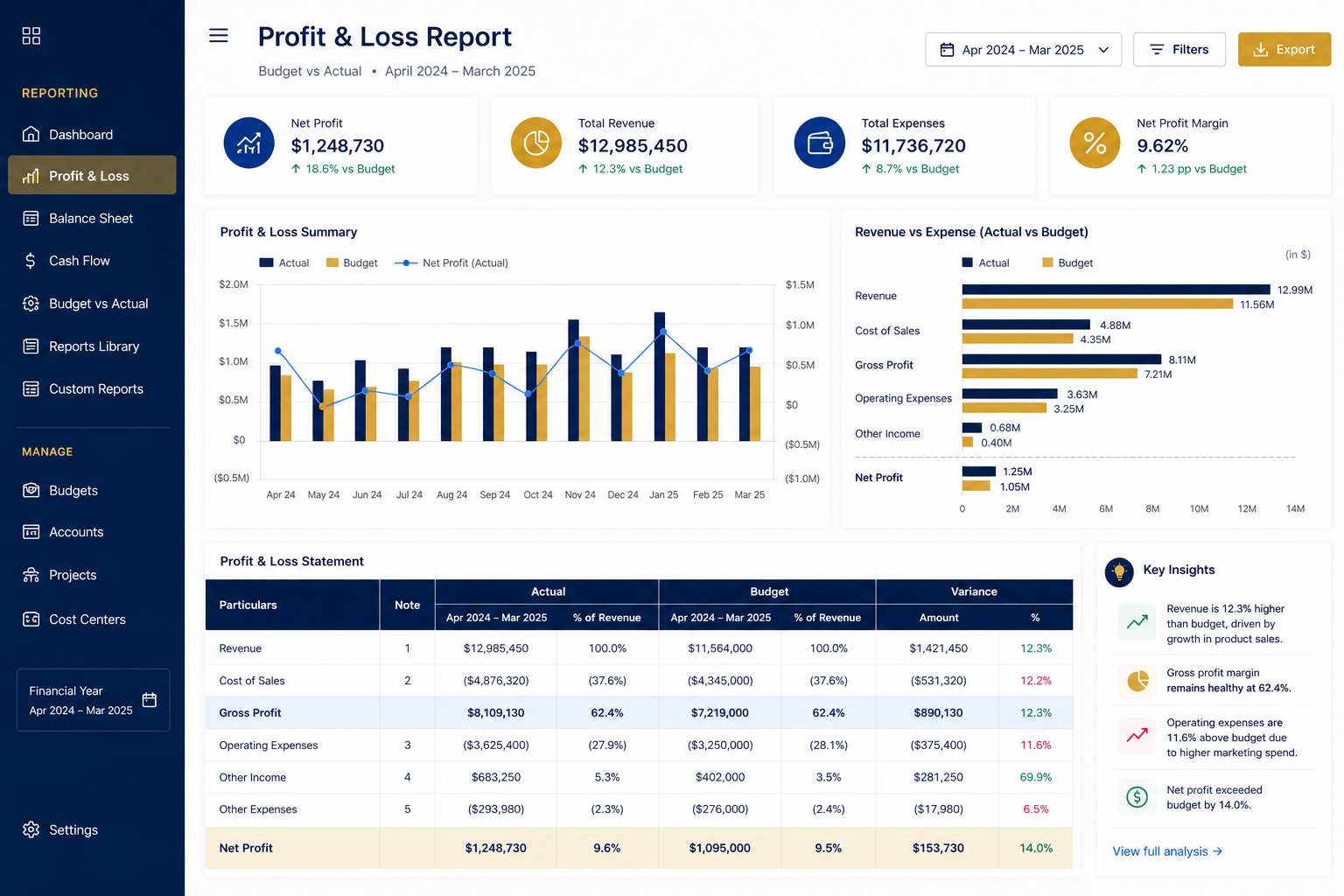
Task: Open Cost Centers page
Action: tap(92, 619)
